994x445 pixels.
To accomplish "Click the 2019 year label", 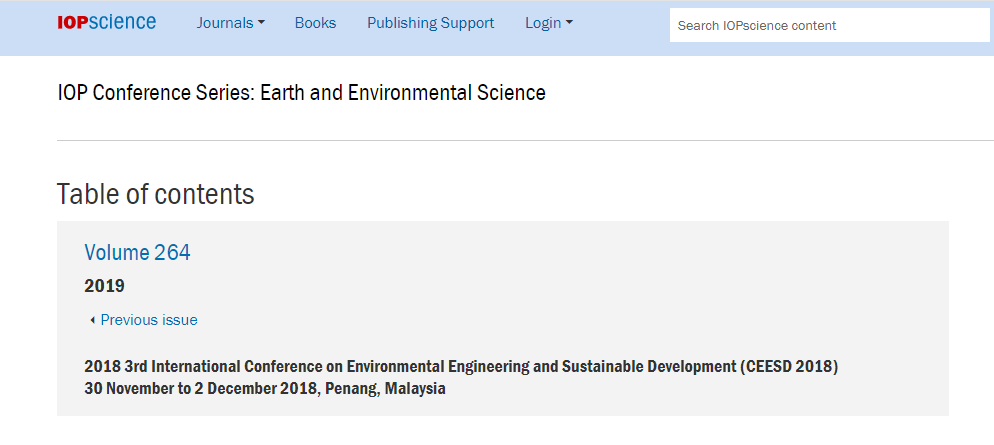I will [x=104, y=286].
